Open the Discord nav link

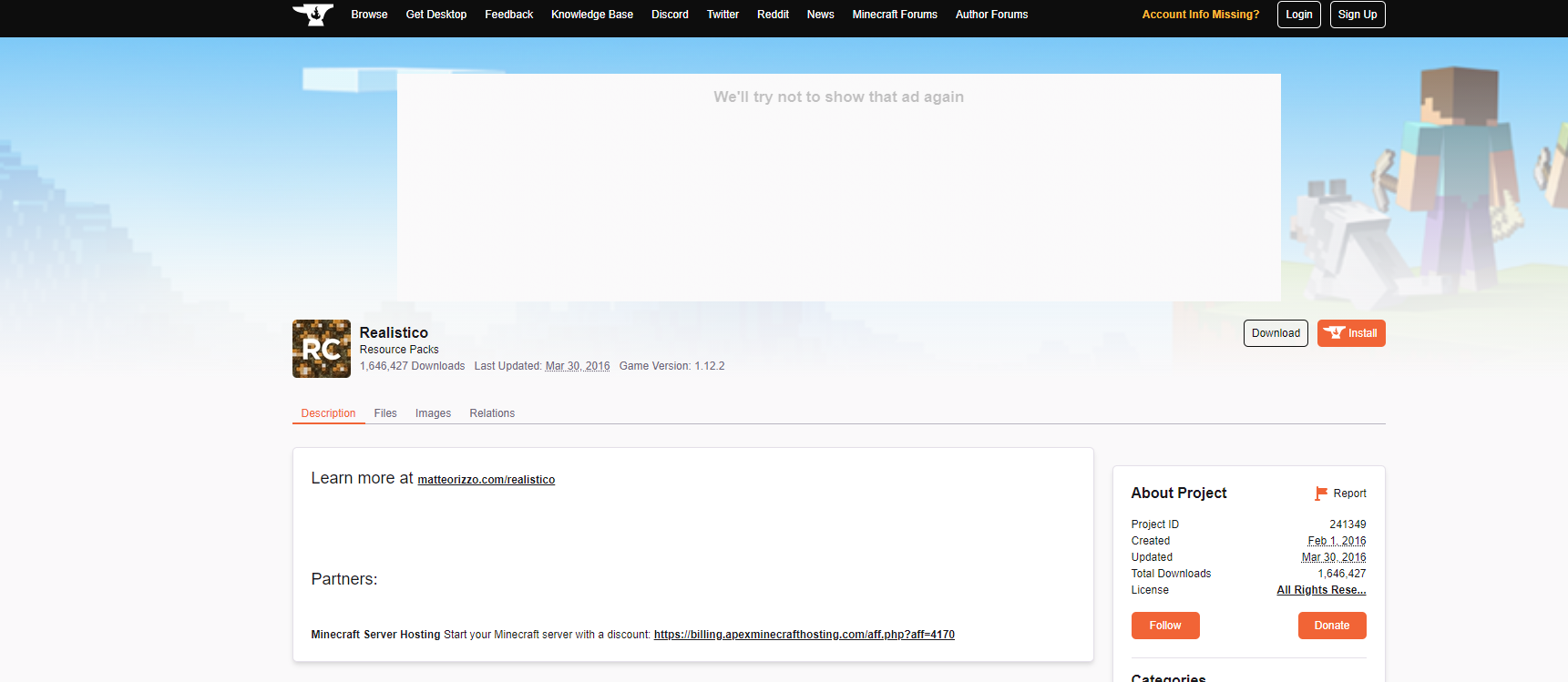pyautogui.click(x=670, y=15)
